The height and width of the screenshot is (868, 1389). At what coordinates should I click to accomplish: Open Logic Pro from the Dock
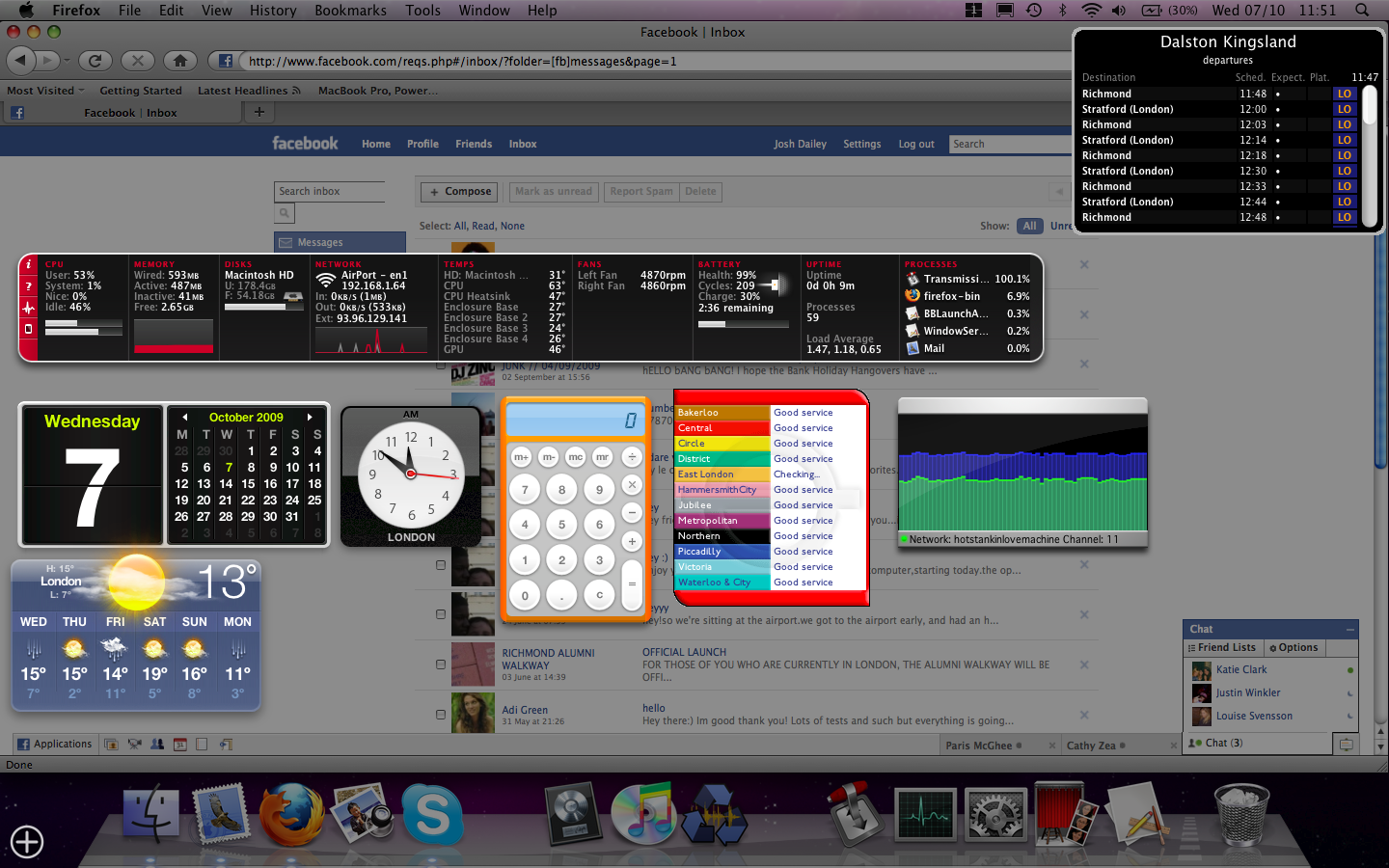[574, 815]
